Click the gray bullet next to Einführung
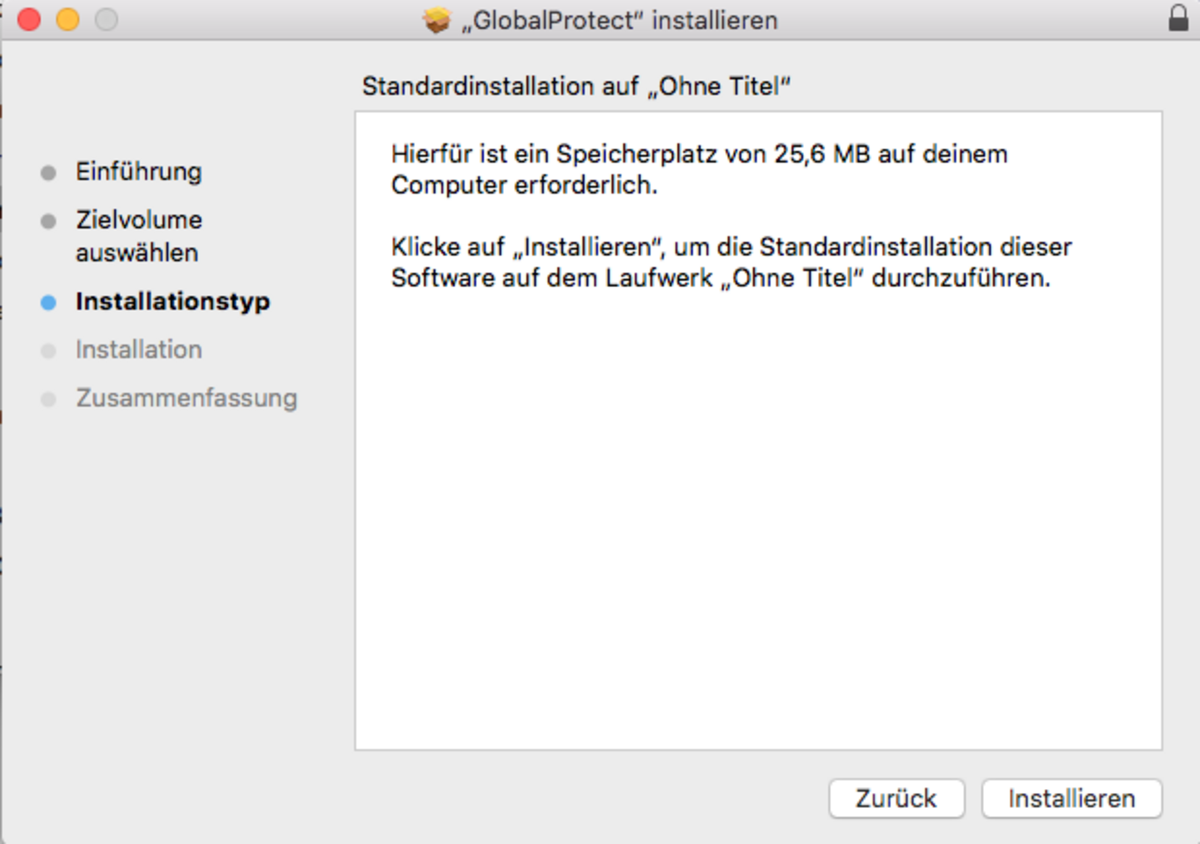1200x844 pixels. [x=48, y=173]
